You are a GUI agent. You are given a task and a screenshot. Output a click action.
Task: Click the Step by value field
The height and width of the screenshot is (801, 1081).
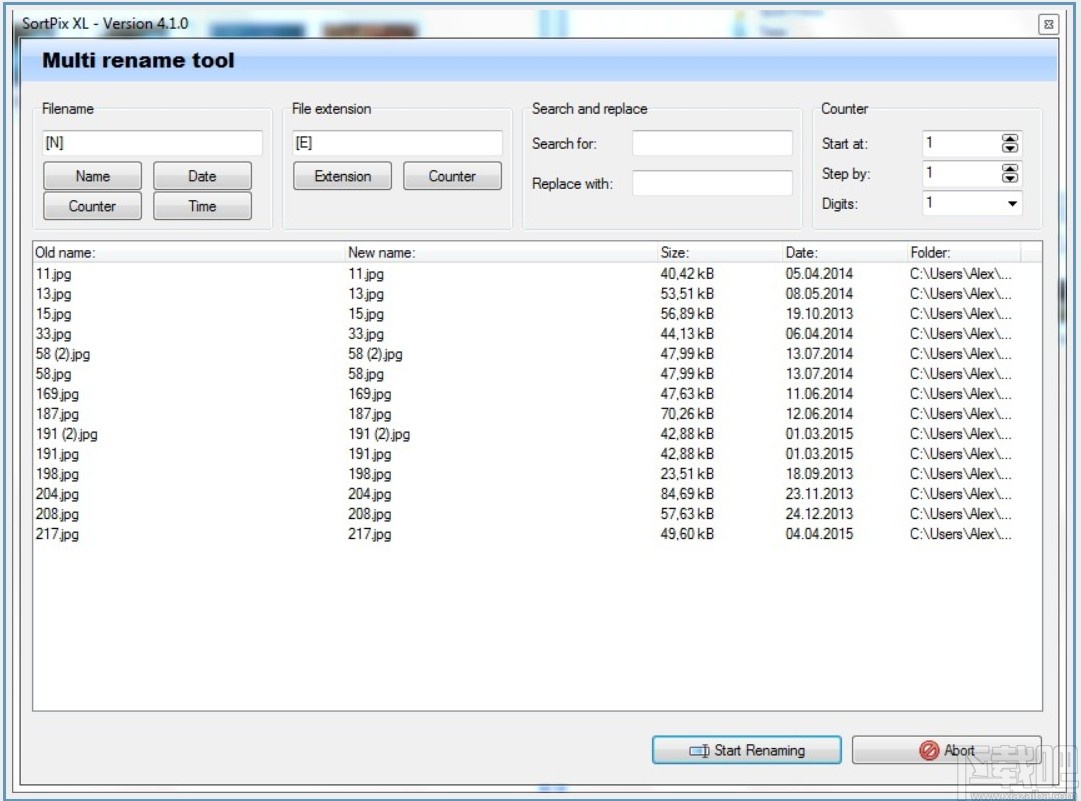[x=961, y=173]
